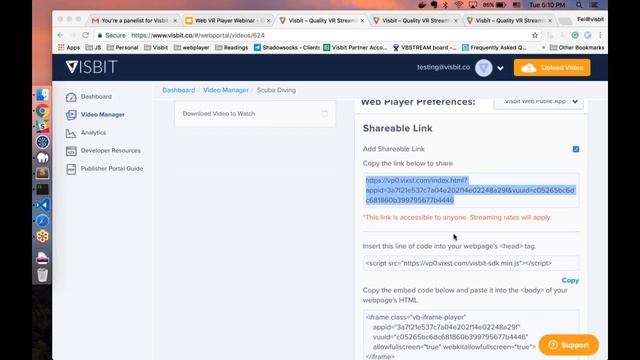Click the iframe embed code box
640x360 pixels.
pyautogui.click(x=471, y=335)
